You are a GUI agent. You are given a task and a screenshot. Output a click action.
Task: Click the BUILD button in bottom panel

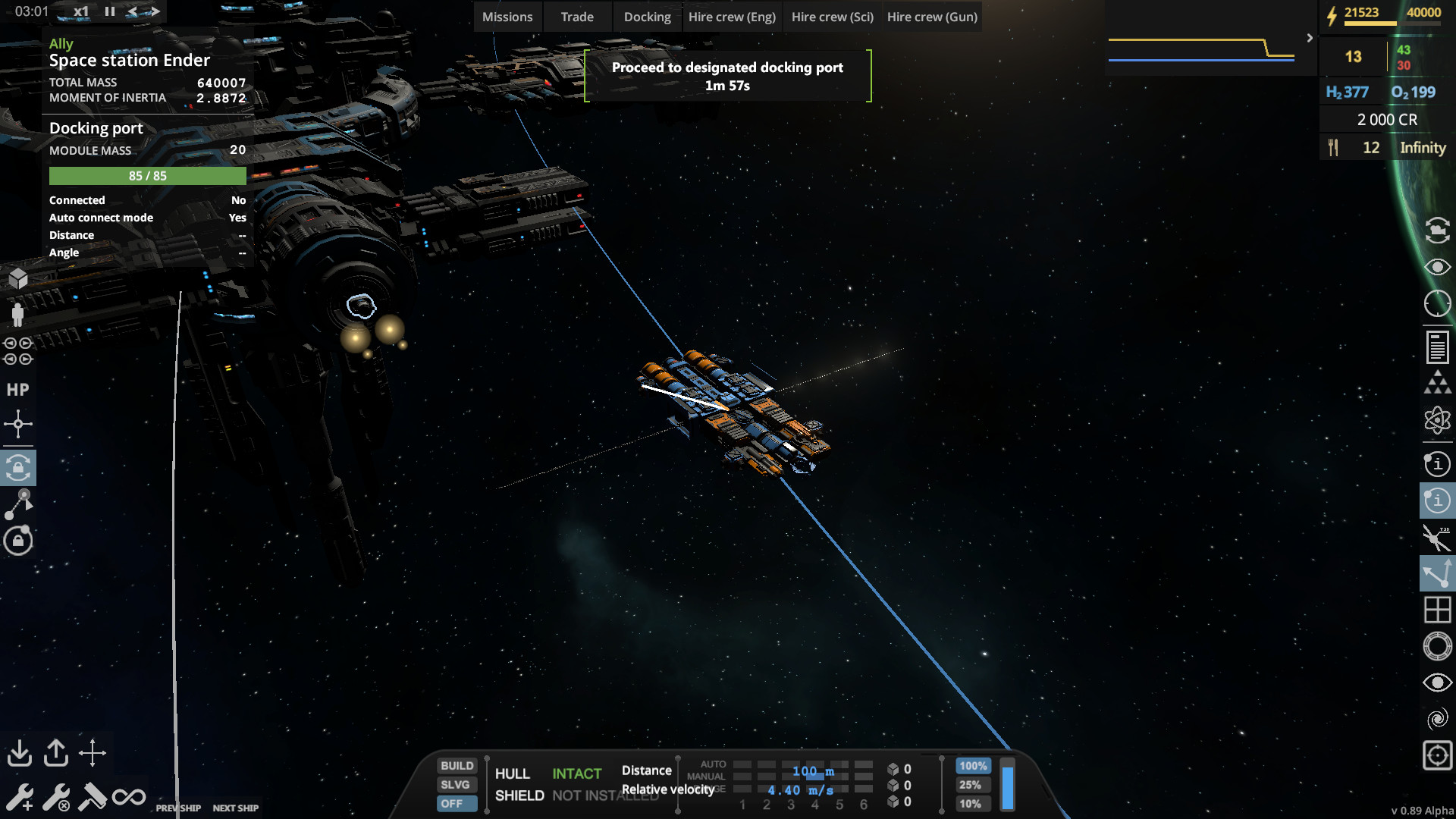[454, 765]
